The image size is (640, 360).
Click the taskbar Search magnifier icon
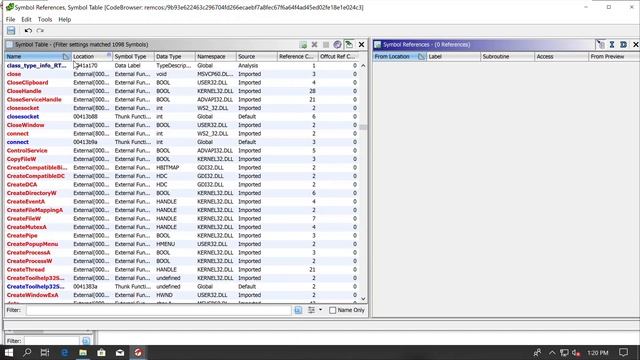(x=27, y=352)
